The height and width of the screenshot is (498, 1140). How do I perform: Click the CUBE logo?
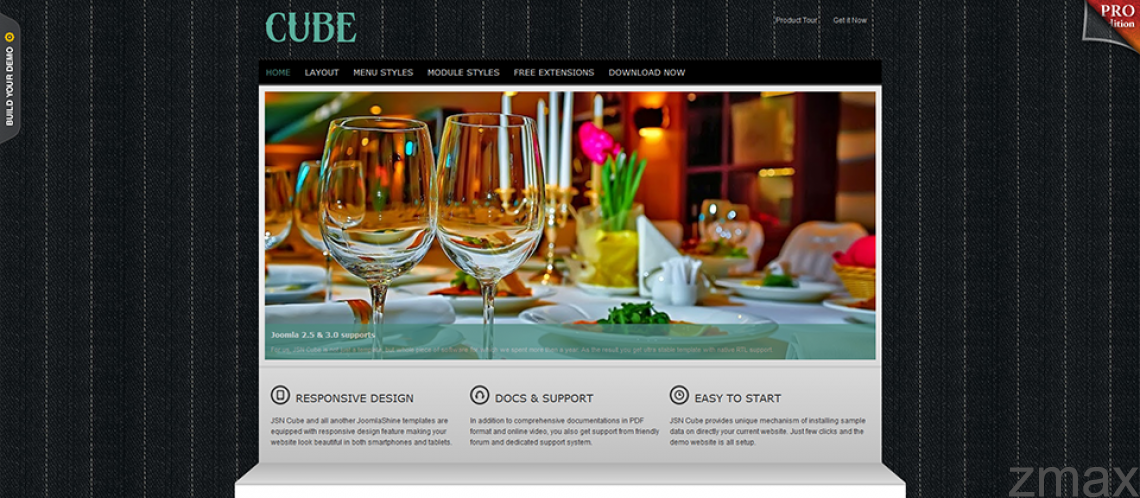pyautogui.click(x=311, y=28)
